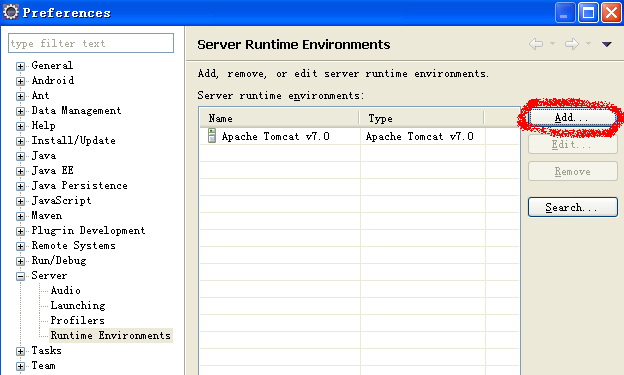This screenshot has width=624, height=375.
Task: Collapse the Server tree node
Action: [20, 276]
